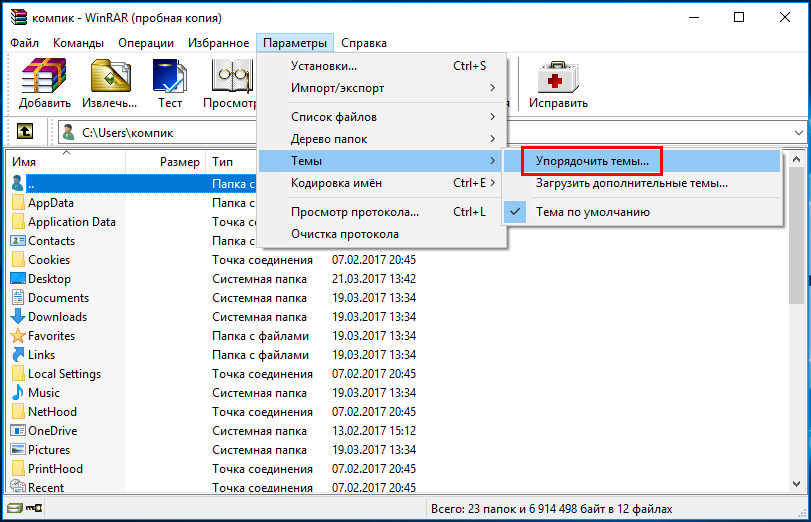The height and width of the screenshot is (522, 811).
Task: Select the Favorites star icon
Action: (18, 336)
